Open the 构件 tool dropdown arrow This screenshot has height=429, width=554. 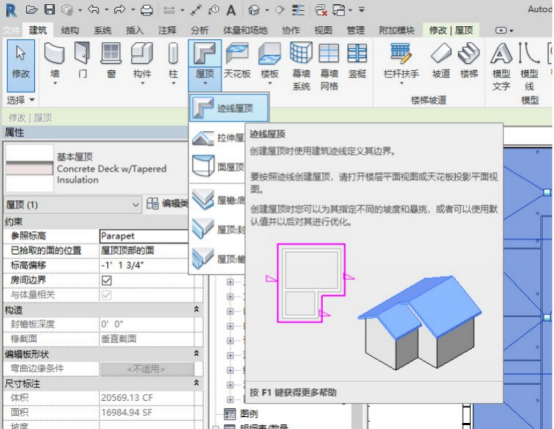(142, 84)
